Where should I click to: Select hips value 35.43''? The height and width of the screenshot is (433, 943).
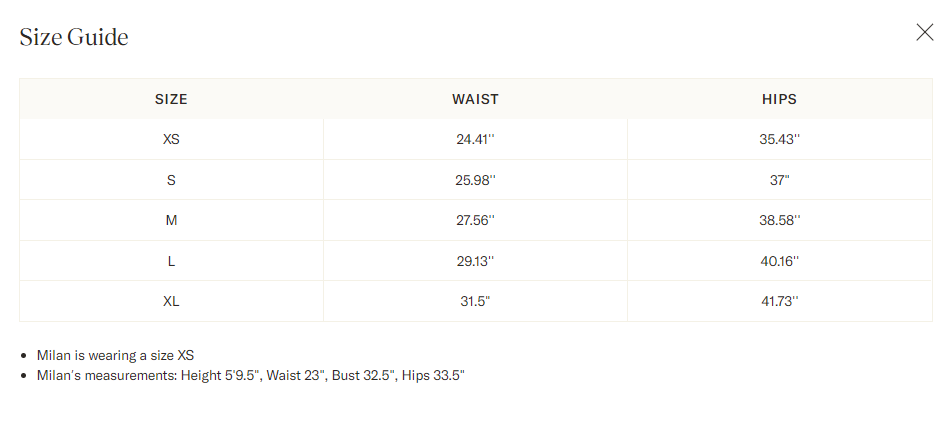pyautogui.click(x=779, y=140)
